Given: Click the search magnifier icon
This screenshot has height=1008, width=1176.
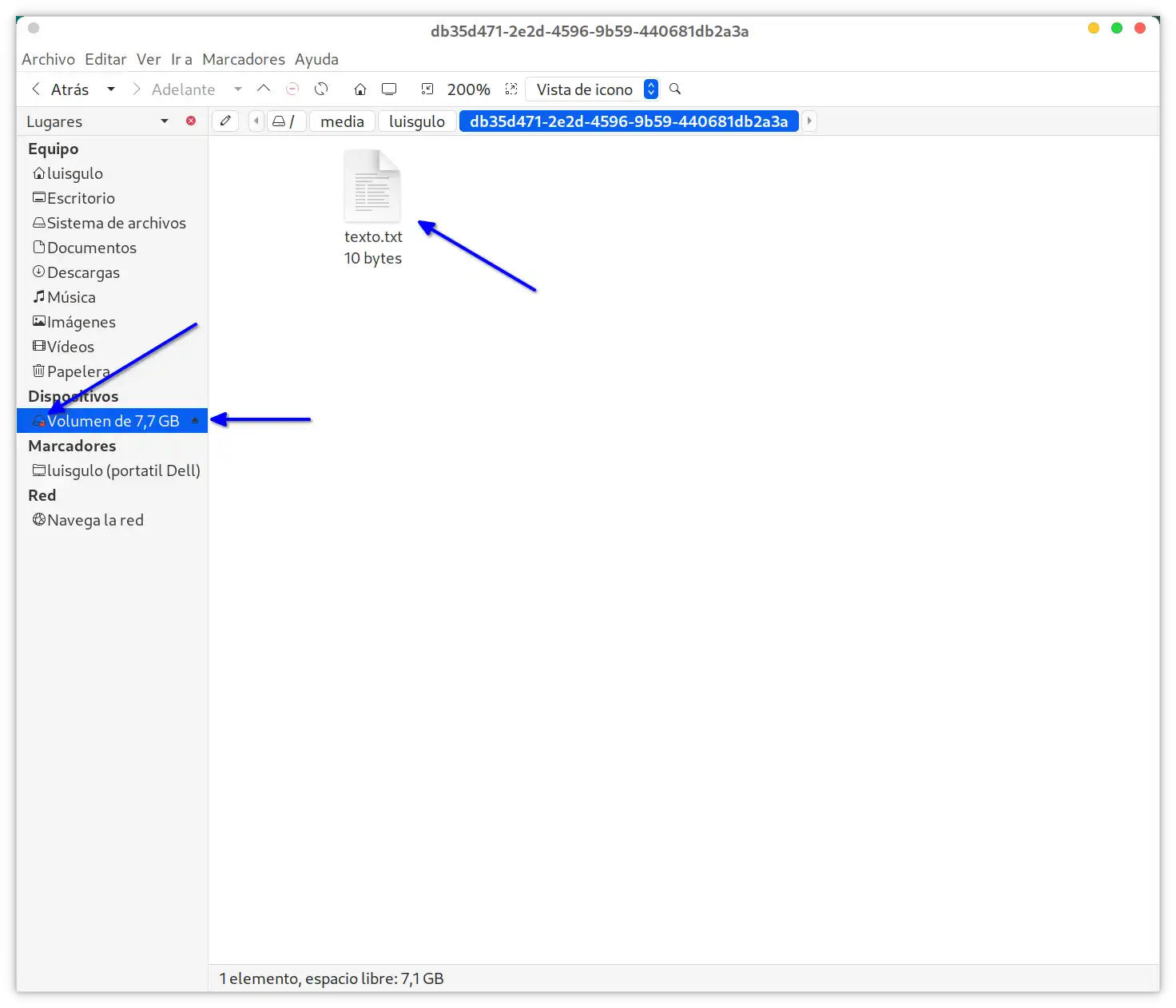Looking at the screenshot, I should click(x=675, y=89).
